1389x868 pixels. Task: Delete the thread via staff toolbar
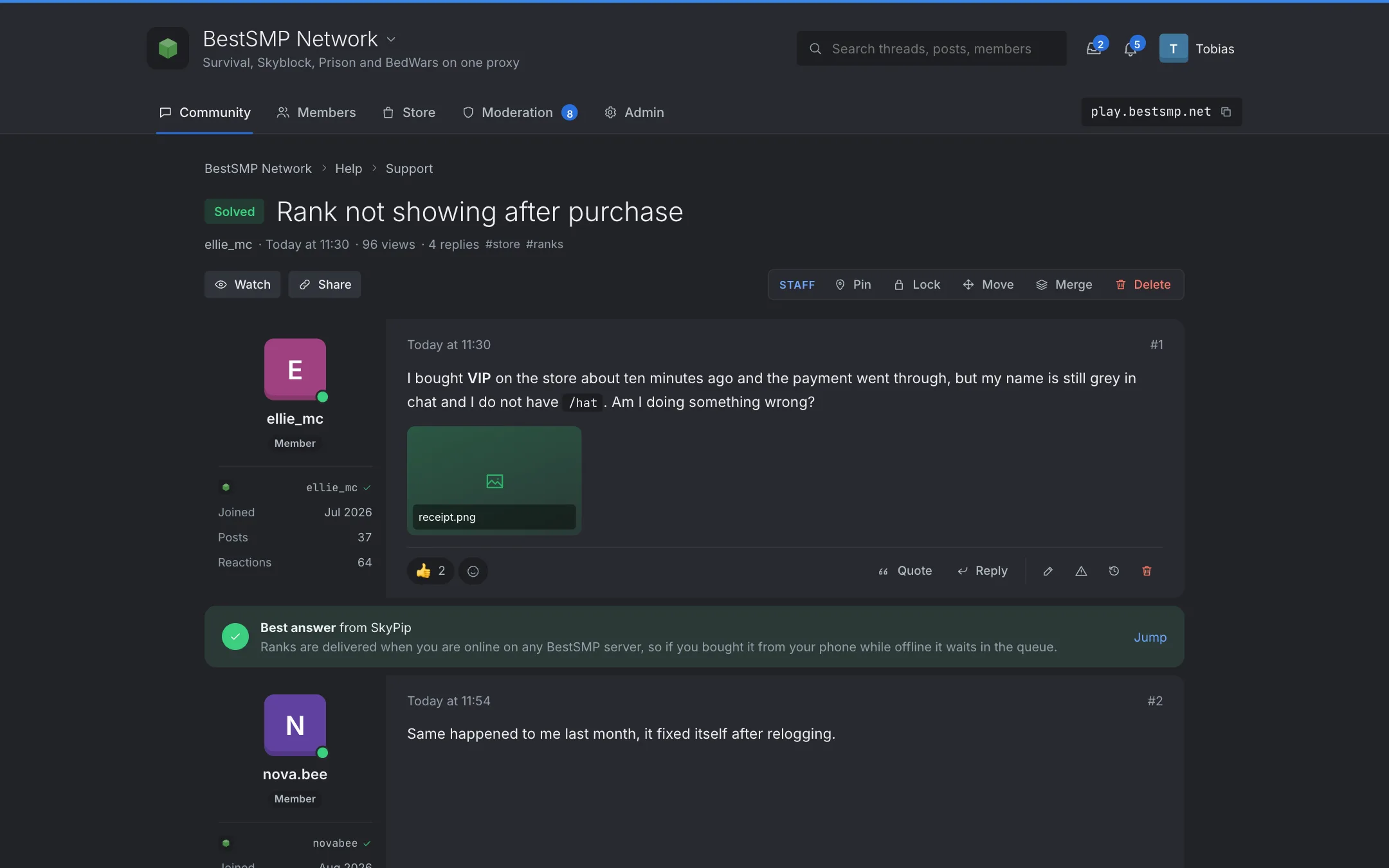pos(1143,284)
